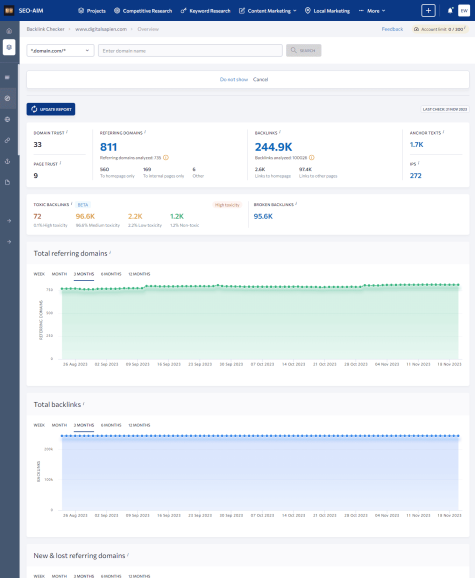Click the 96.6K medium toxicity count
The image size is (475, 578).
point(85,216)
